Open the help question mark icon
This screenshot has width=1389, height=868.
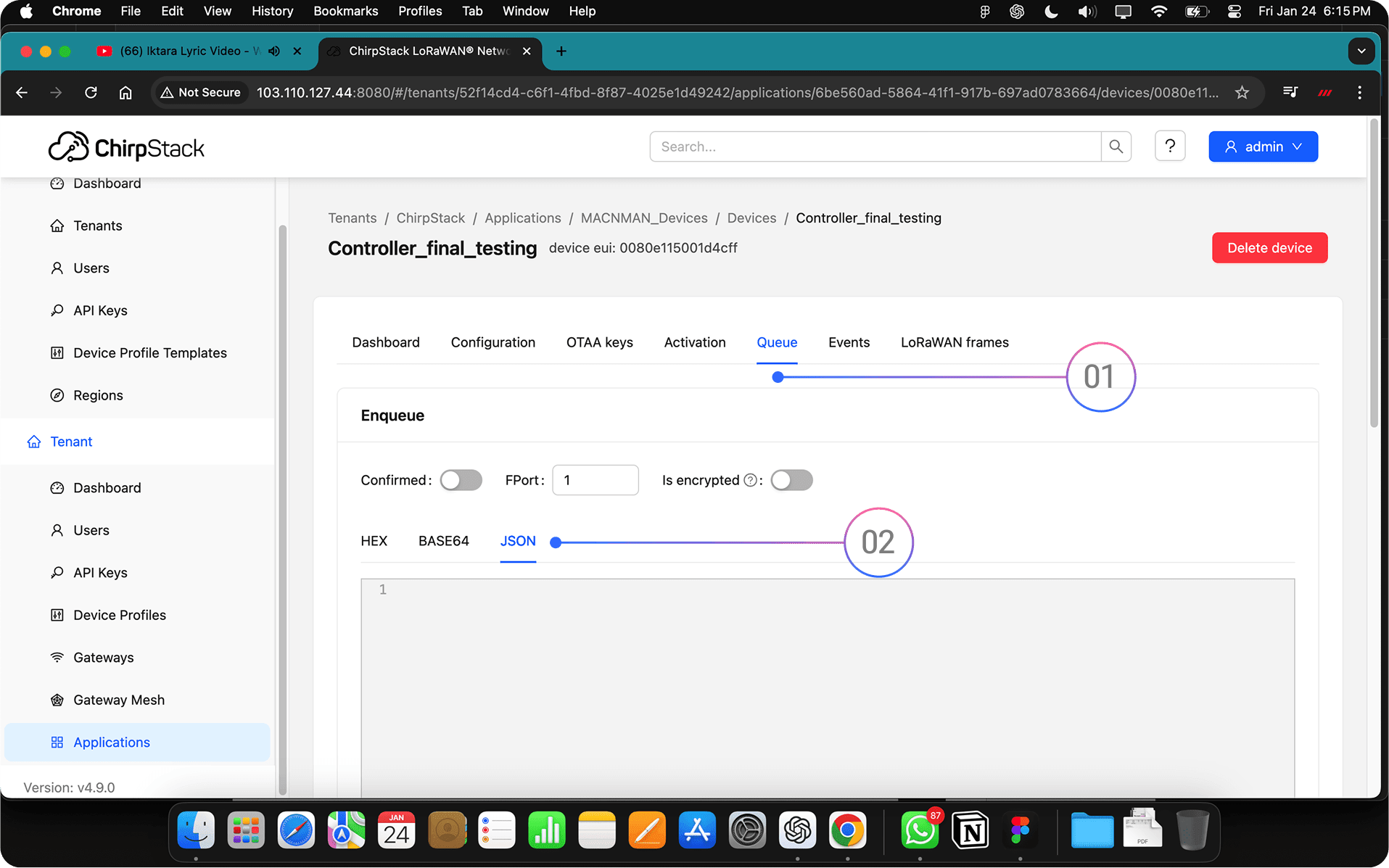1169,146
